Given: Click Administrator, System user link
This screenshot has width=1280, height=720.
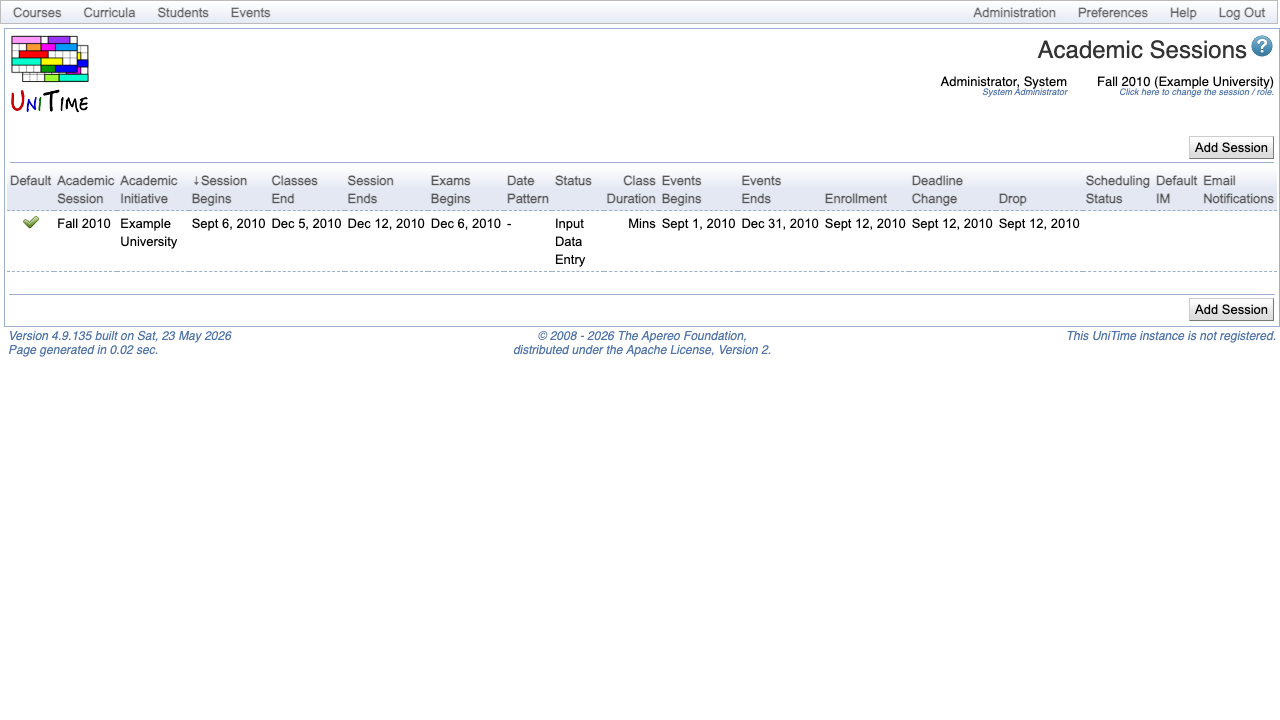Looking at the screenshot, I should pos(1003,82).
